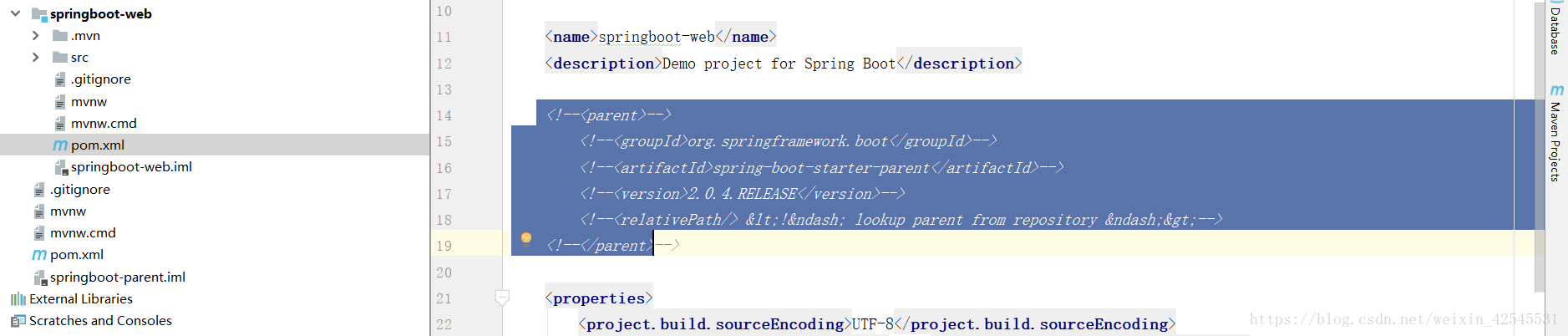This screenshot has height=336, width=1568.
Task: Click Maven icon of root pom.xml
Action: click(39, 255)
